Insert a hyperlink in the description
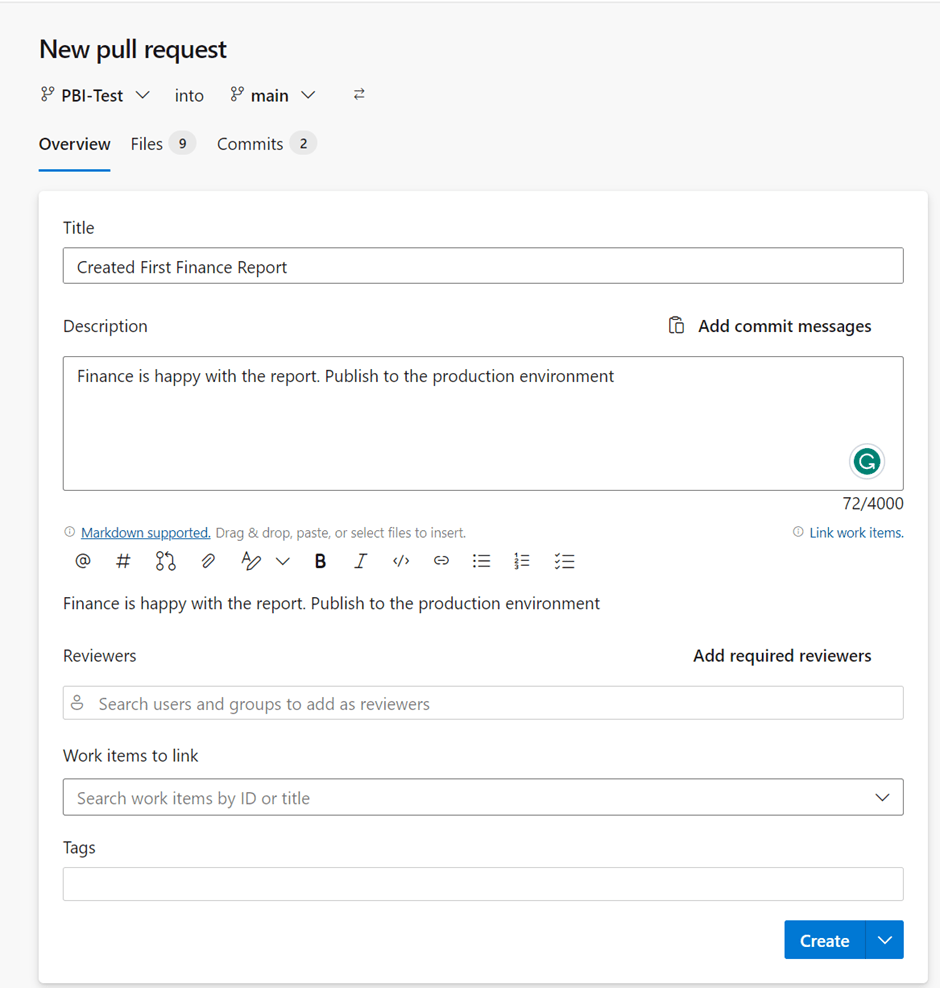The image size is (940, 988). coord(441,561)
